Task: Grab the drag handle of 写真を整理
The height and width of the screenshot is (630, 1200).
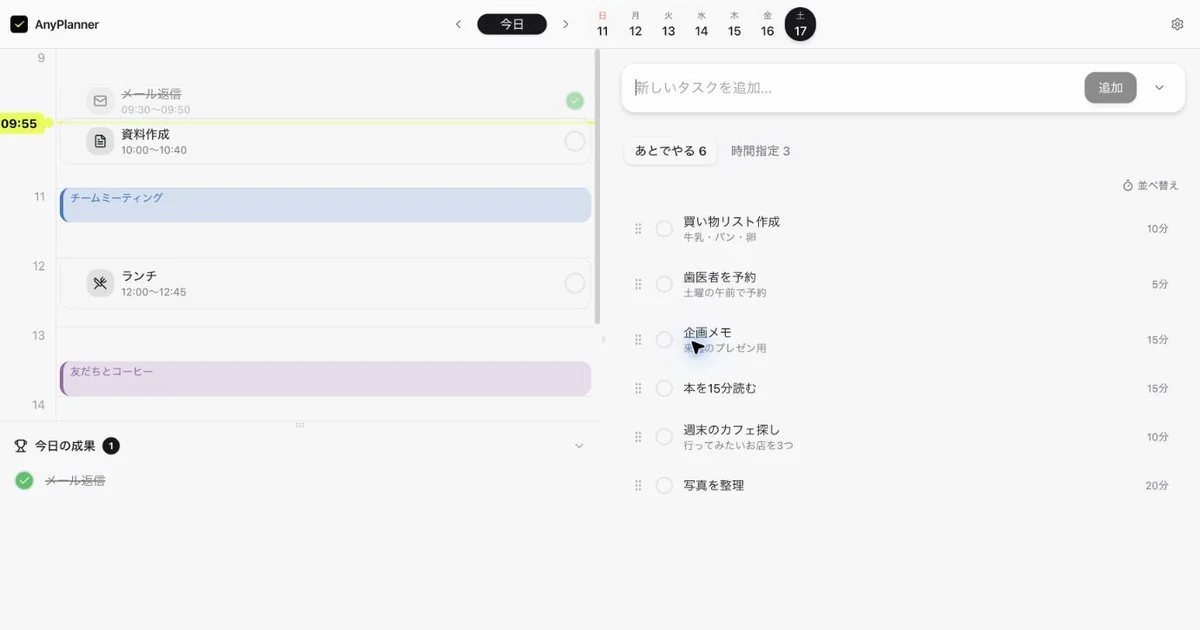Action: [638, 485]
